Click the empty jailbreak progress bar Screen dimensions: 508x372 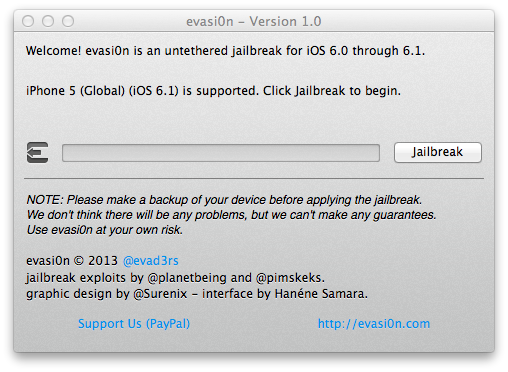tap(221, 153)
